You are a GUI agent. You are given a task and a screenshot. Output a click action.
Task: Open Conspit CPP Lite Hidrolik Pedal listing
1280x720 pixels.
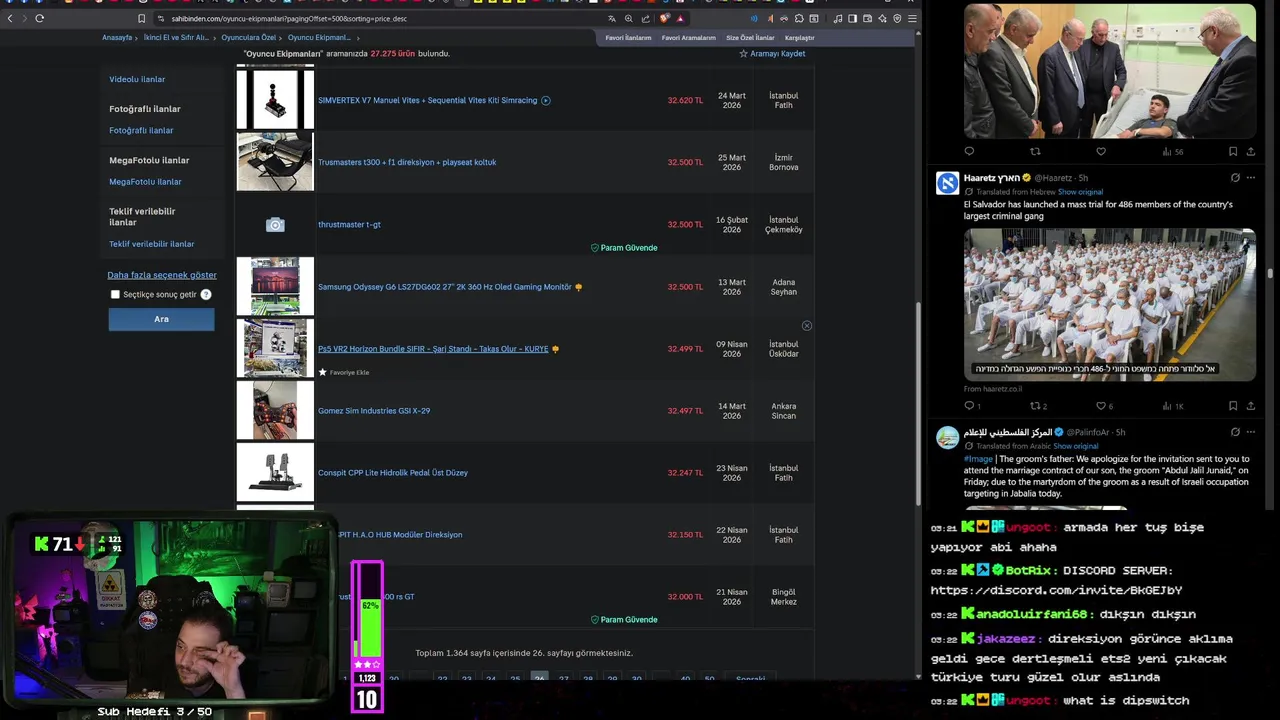393,473
